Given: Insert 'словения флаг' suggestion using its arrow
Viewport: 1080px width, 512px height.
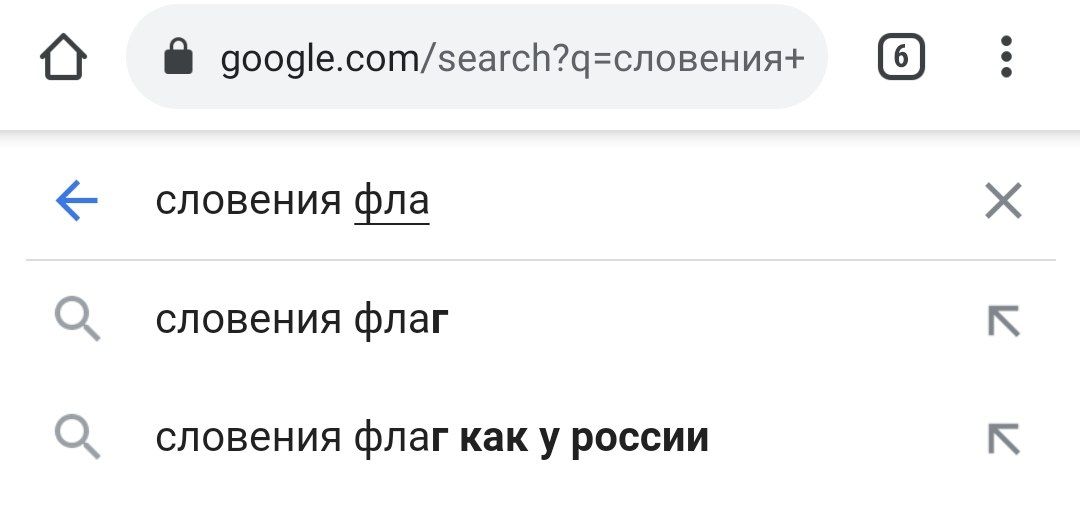Looking at the screenshot, I should [x=1004, y=321].
